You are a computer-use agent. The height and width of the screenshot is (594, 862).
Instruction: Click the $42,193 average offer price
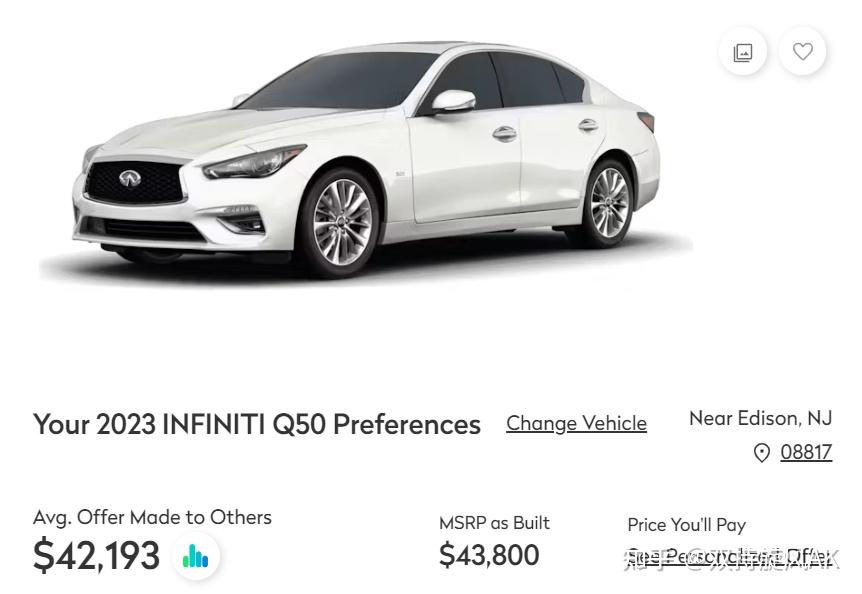click(97, 556)
